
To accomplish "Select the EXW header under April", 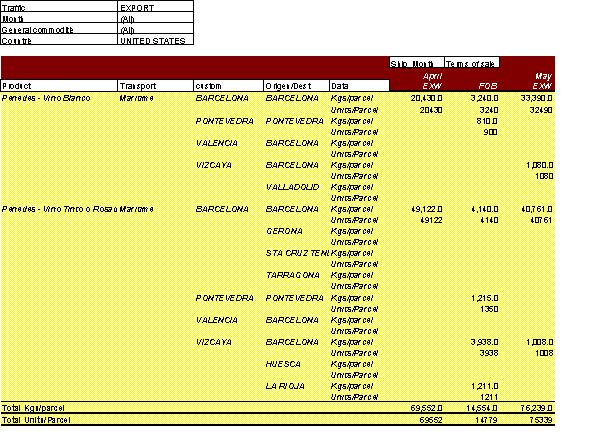I will click(x=432, y=86).
